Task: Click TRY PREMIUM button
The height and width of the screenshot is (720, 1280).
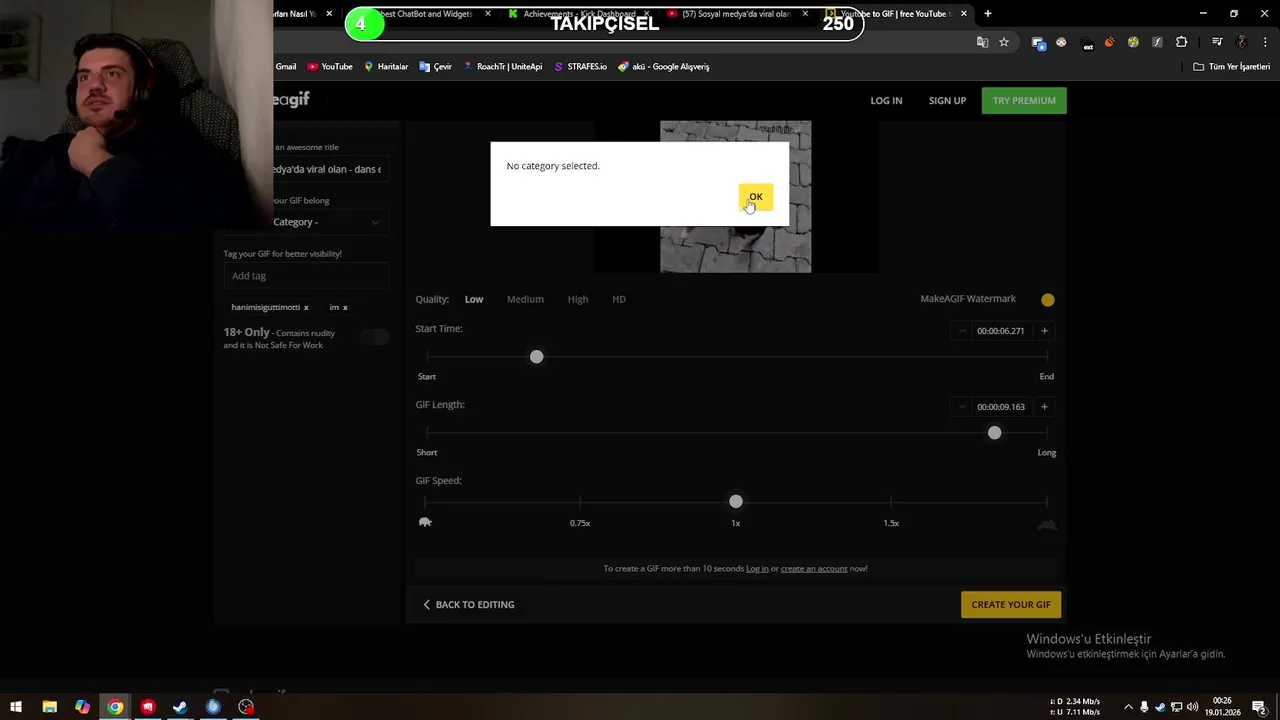Action: pyautogui.click(x=1024, y=100)
